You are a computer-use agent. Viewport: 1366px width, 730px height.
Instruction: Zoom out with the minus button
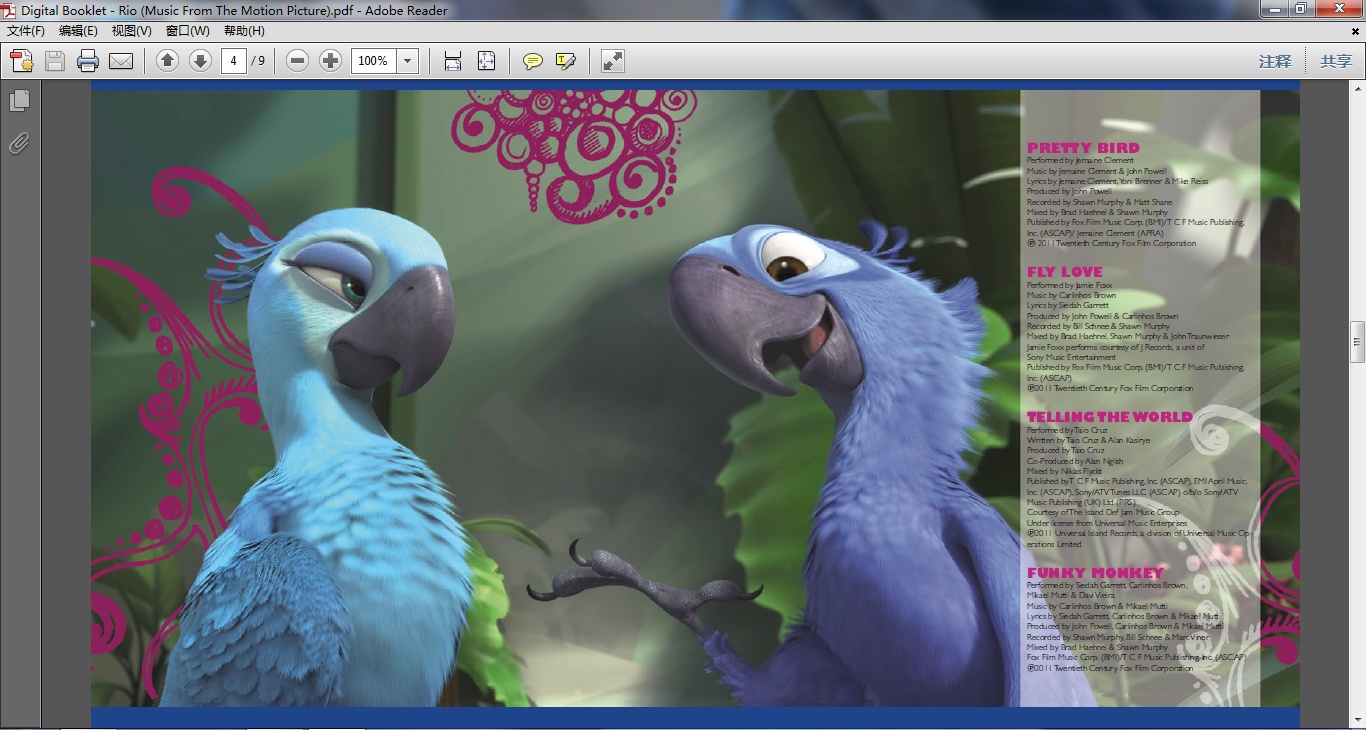pos(297,61)
